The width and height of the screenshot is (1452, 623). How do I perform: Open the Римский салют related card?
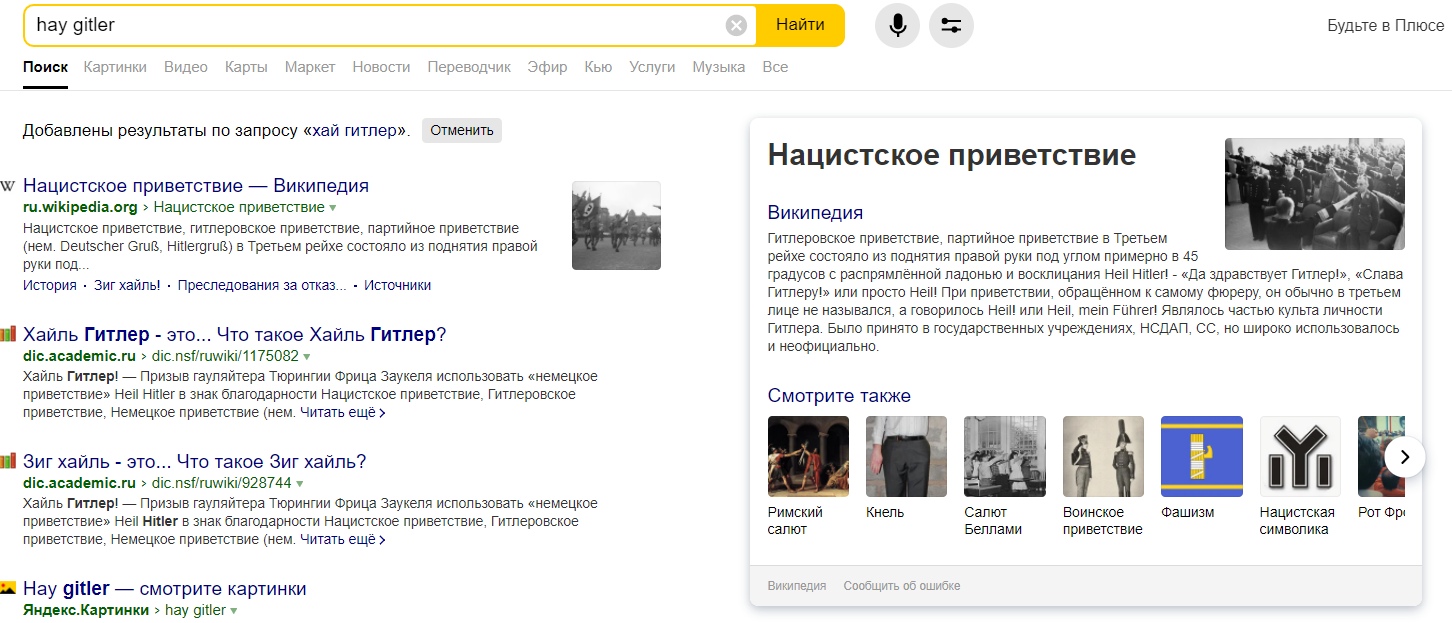click(x=808, y=476)
